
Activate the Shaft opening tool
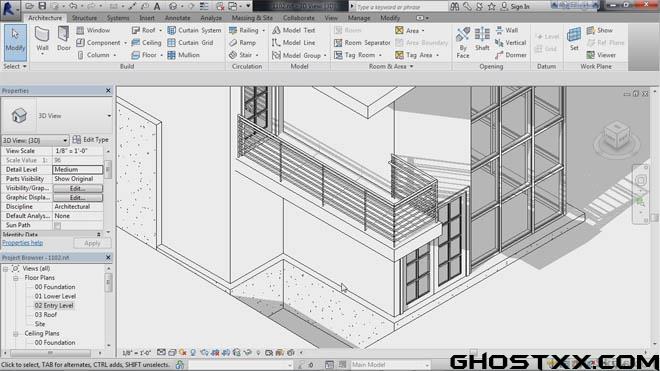(482, 39)
